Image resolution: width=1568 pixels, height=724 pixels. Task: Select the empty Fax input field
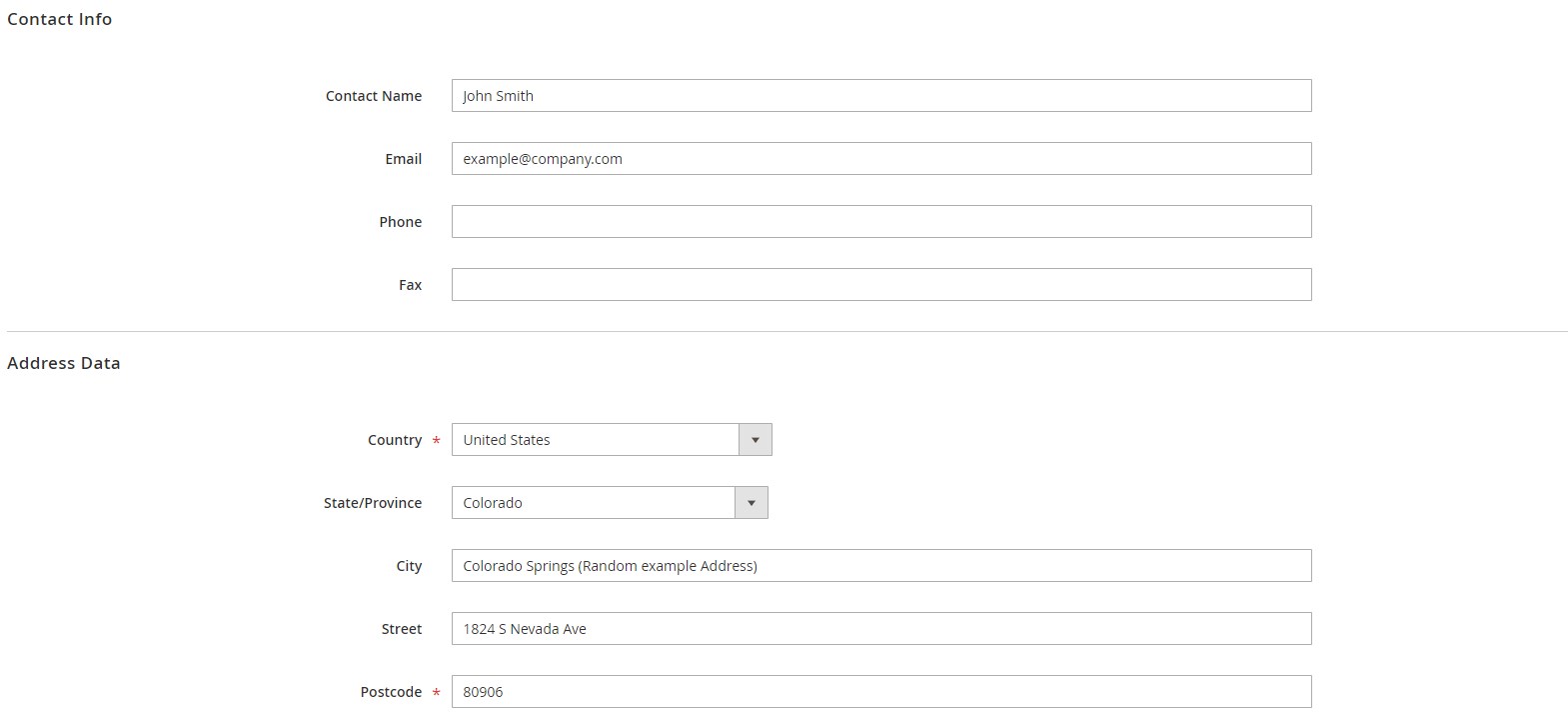(x=880, y=285)
